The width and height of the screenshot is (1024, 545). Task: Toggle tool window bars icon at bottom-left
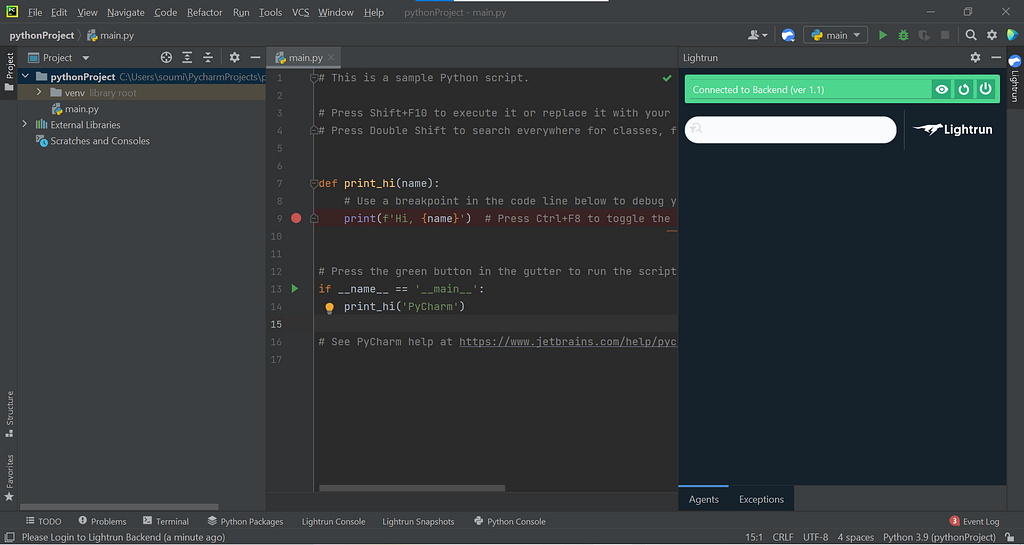coord(9,537)
